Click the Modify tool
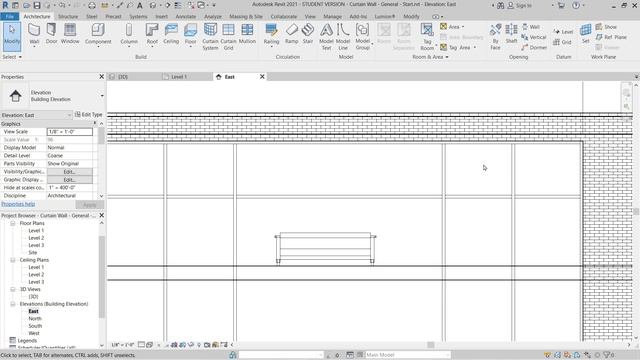Screen dimensions: 640x360 pyautogui.click(x=12, y=36)
